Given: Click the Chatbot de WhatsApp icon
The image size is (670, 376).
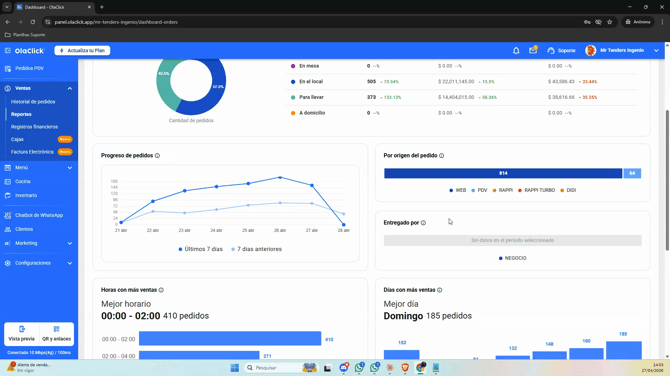Looking at the screenshot, I should click(x=8, y=215).
